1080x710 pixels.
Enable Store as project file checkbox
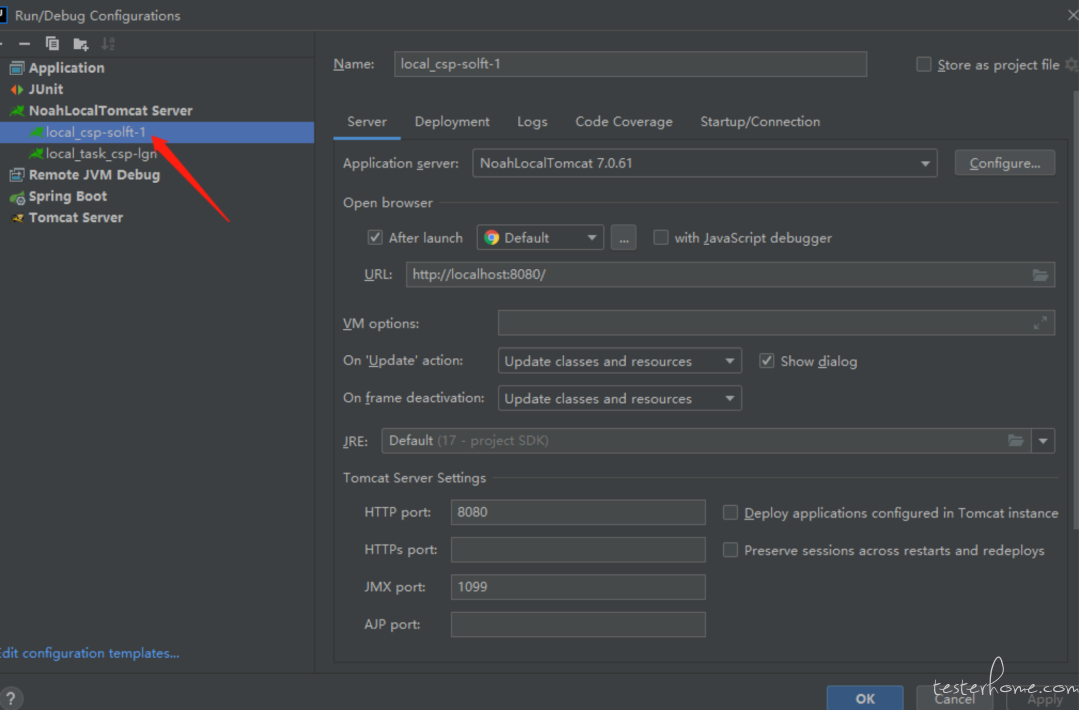click(924, 65)
